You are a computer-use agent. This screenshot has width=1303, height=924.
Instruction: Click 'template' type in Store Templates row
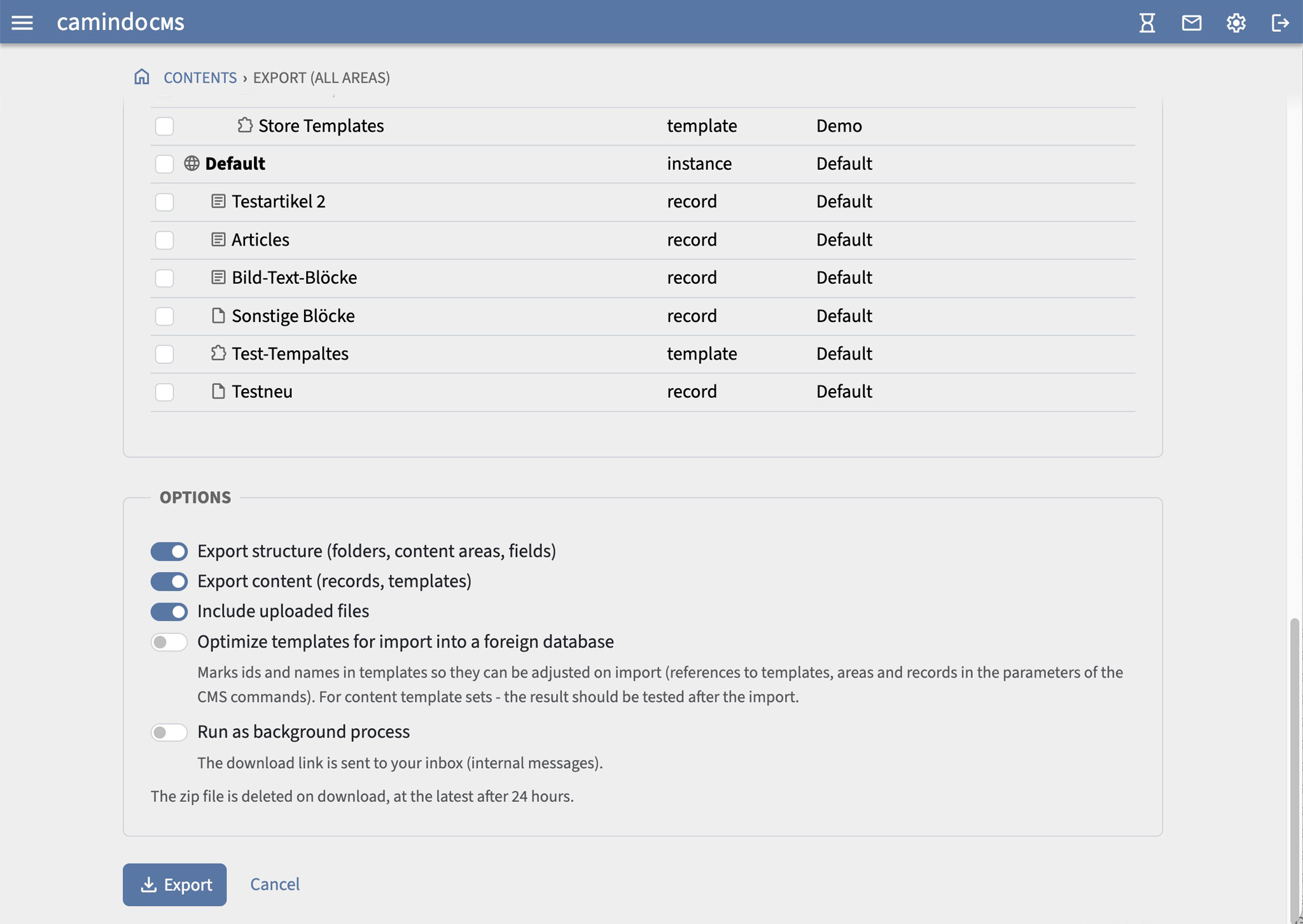tap(702, 125)
